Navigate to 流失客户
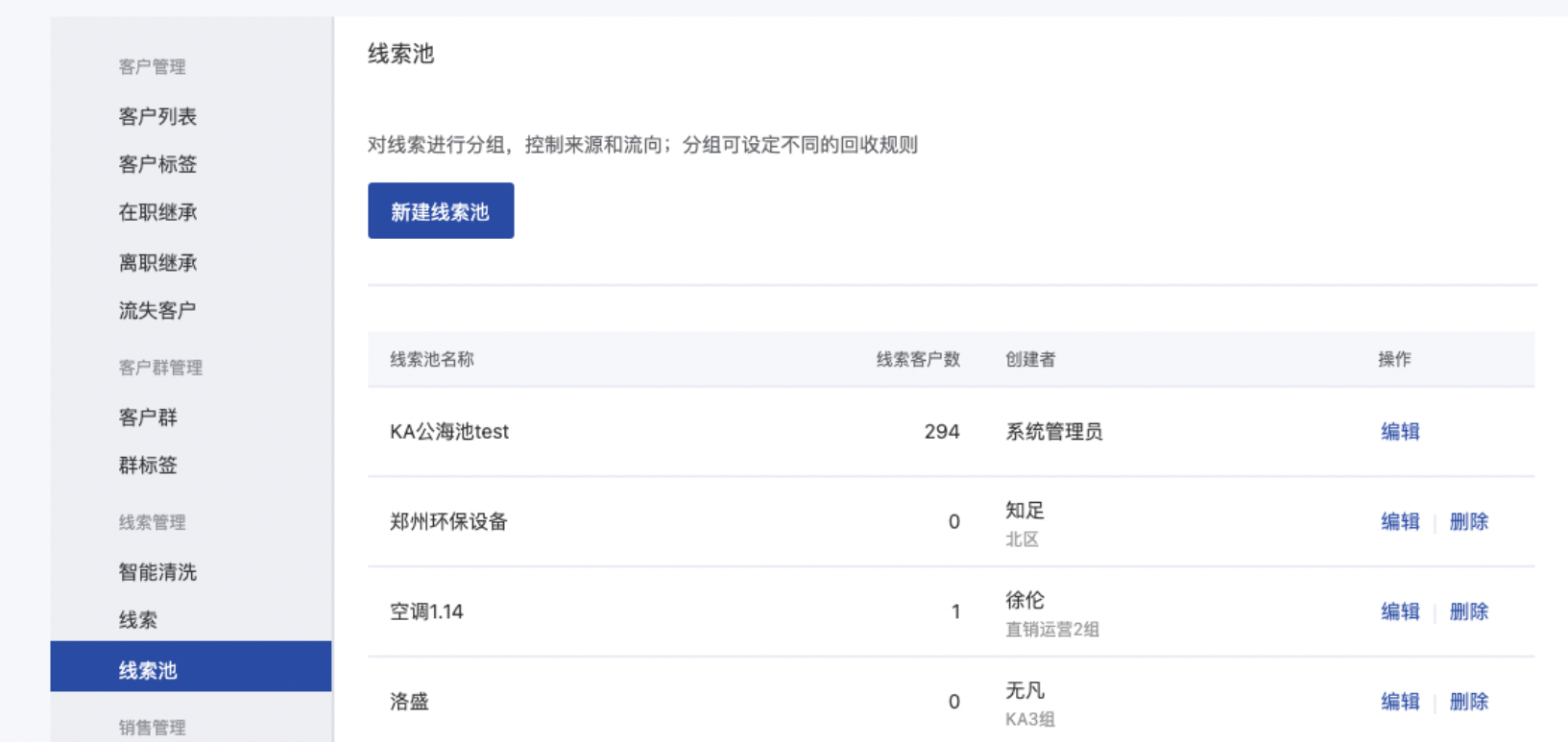The width and height of the screenshot is (1568, 742). point(157,310)
